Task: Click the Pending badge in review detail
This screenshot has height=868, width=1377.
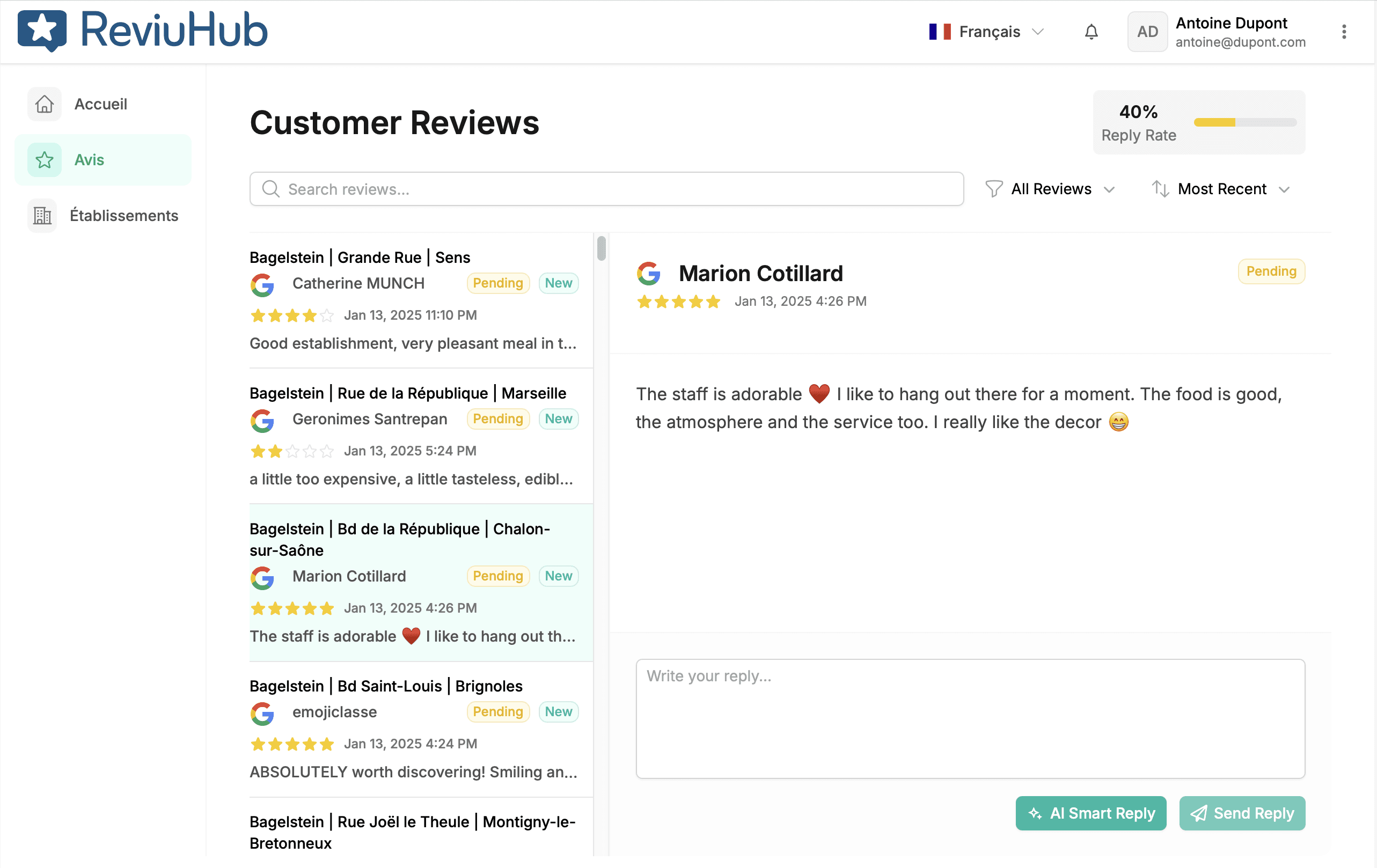Action: [1271, 271]
